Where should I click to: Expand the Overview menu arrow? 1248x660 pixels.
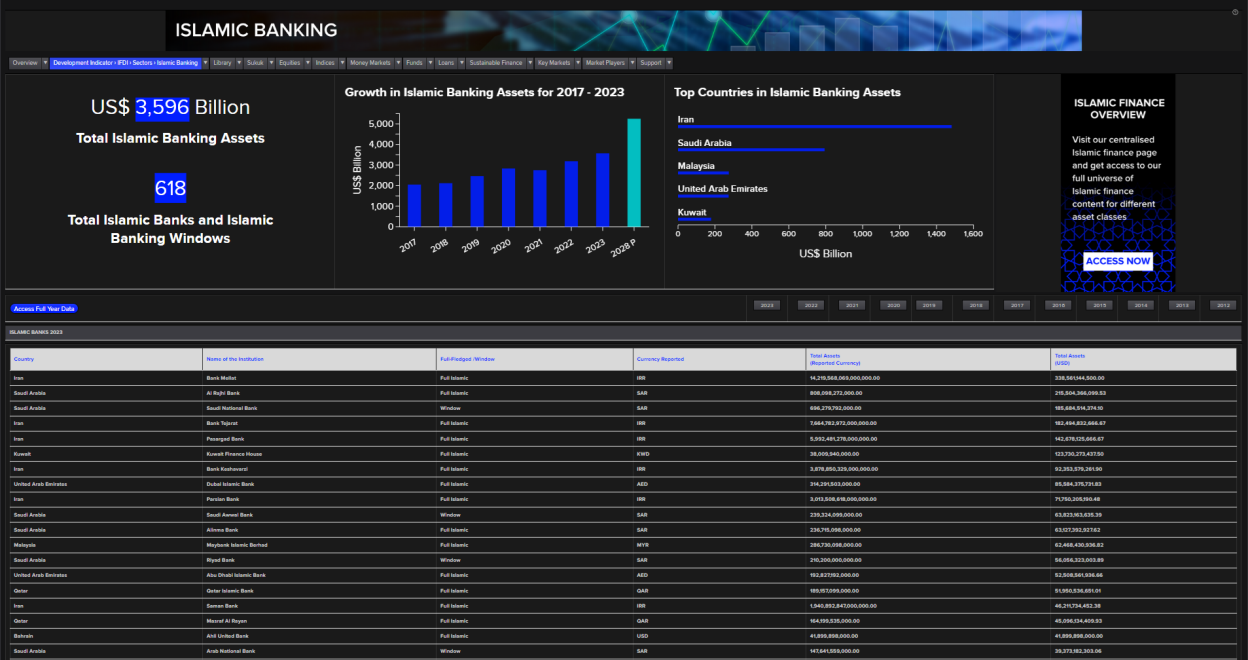pos(45,63)
